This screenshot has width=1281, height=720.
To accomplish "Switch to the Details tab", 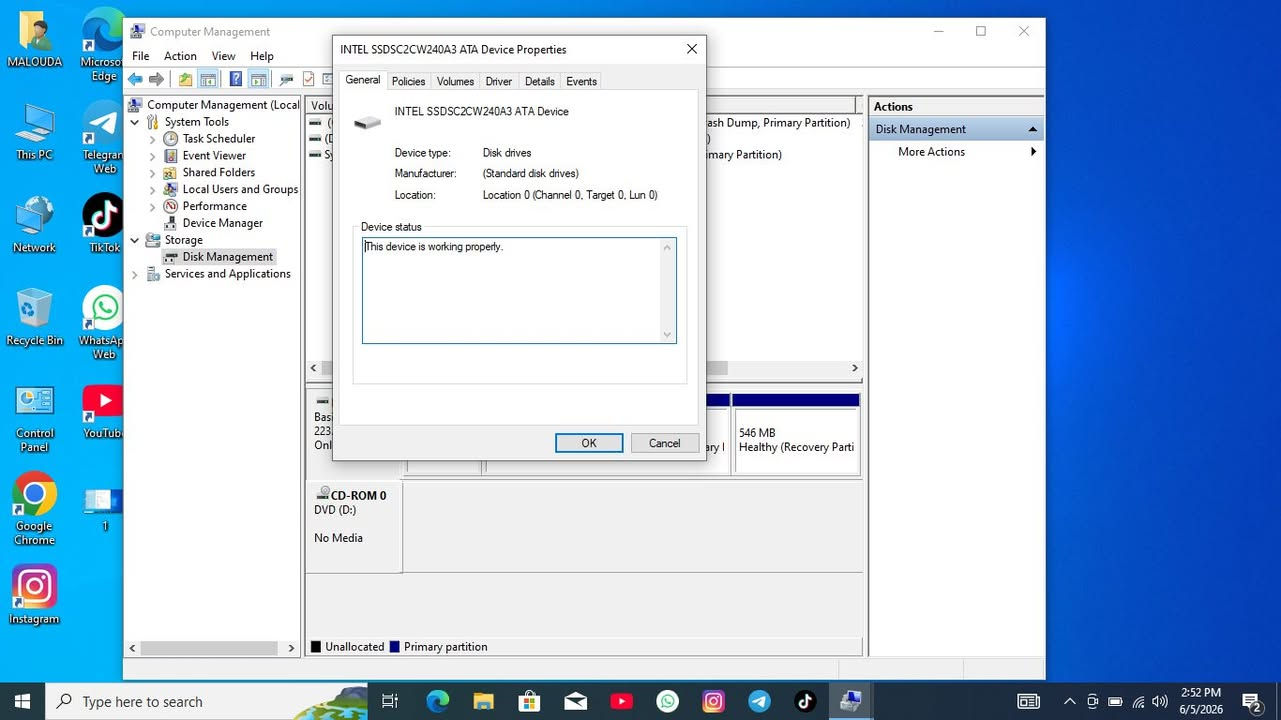I will [539, 82].
